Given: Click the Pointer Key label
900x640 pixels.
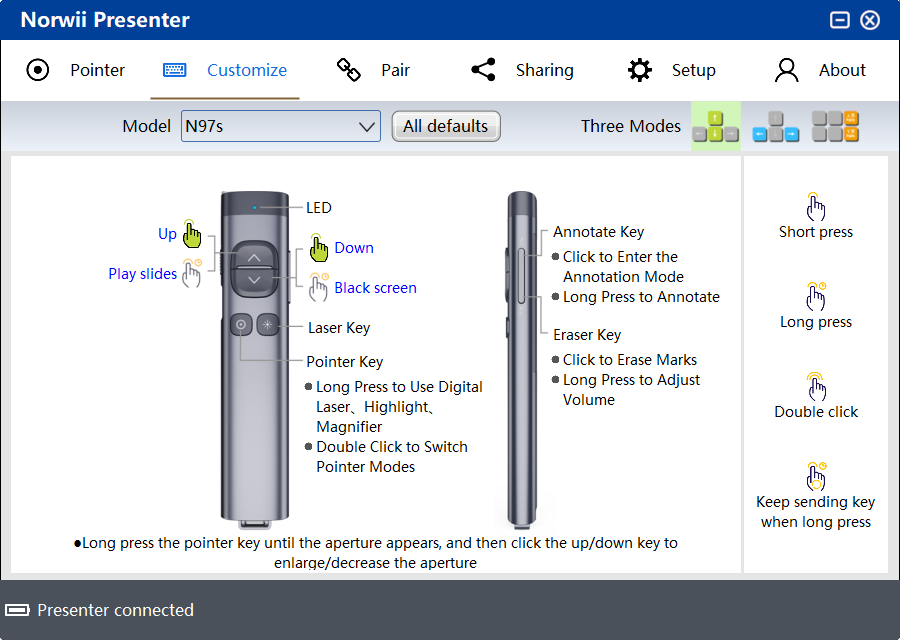Looking at the screenshot, I should [x=344, y=362].
